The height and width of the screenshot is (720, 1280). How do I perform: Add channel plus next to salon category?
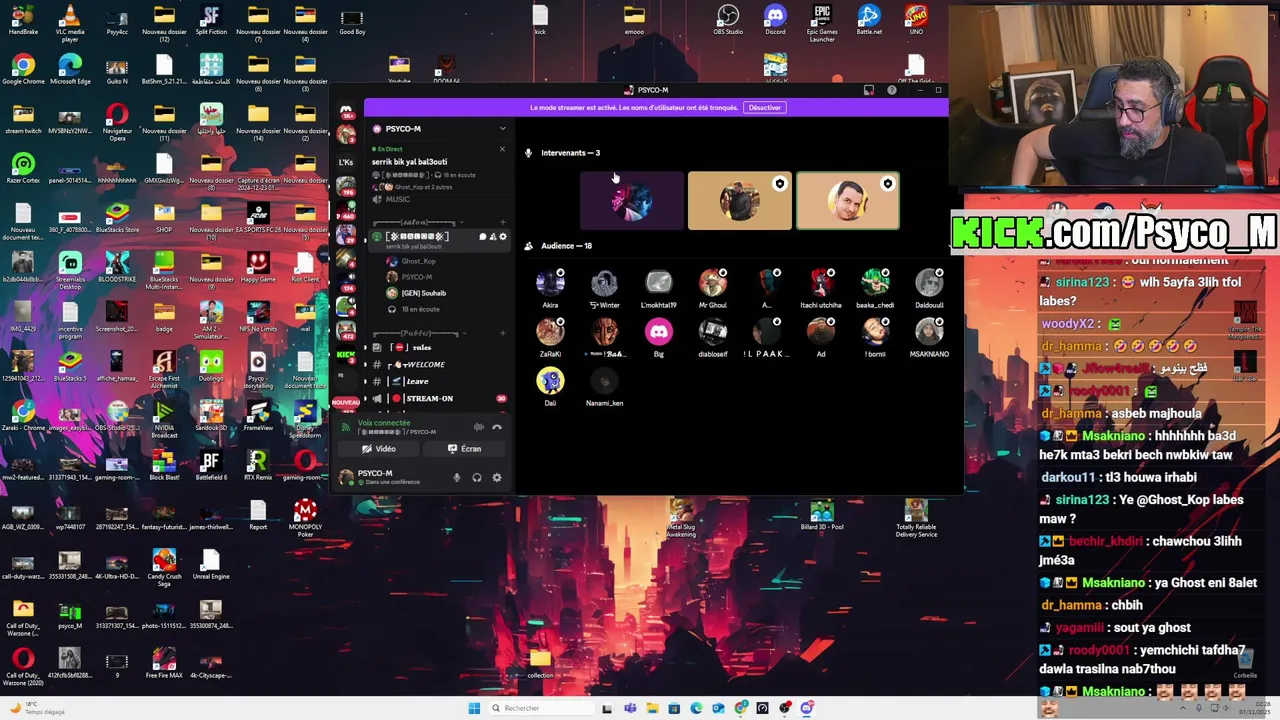pyautogui.click(x=503, y=222)
